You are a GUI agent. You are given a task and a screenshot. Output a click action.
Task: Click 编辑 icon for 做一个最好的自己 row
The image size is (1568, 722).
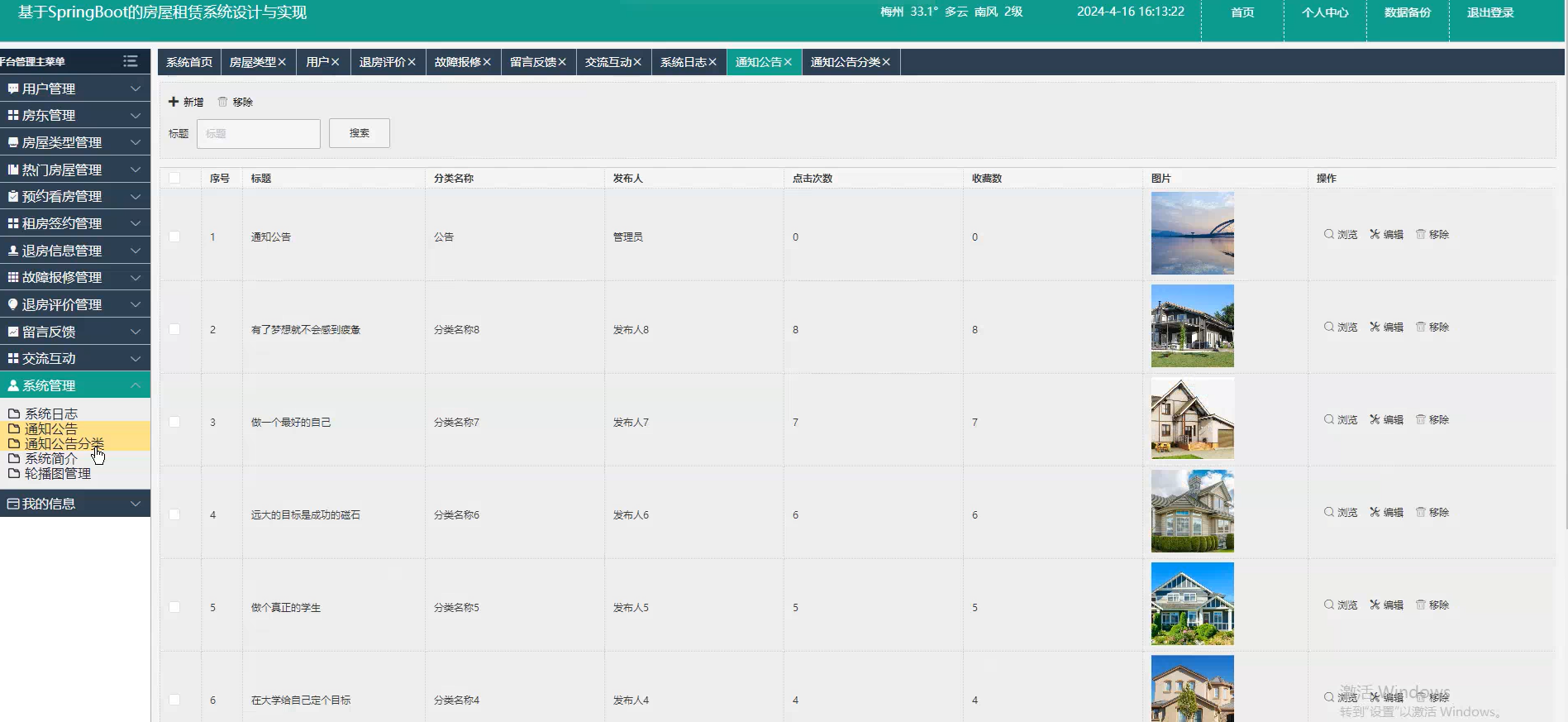pyautogui.click(x=1375, y=419)
